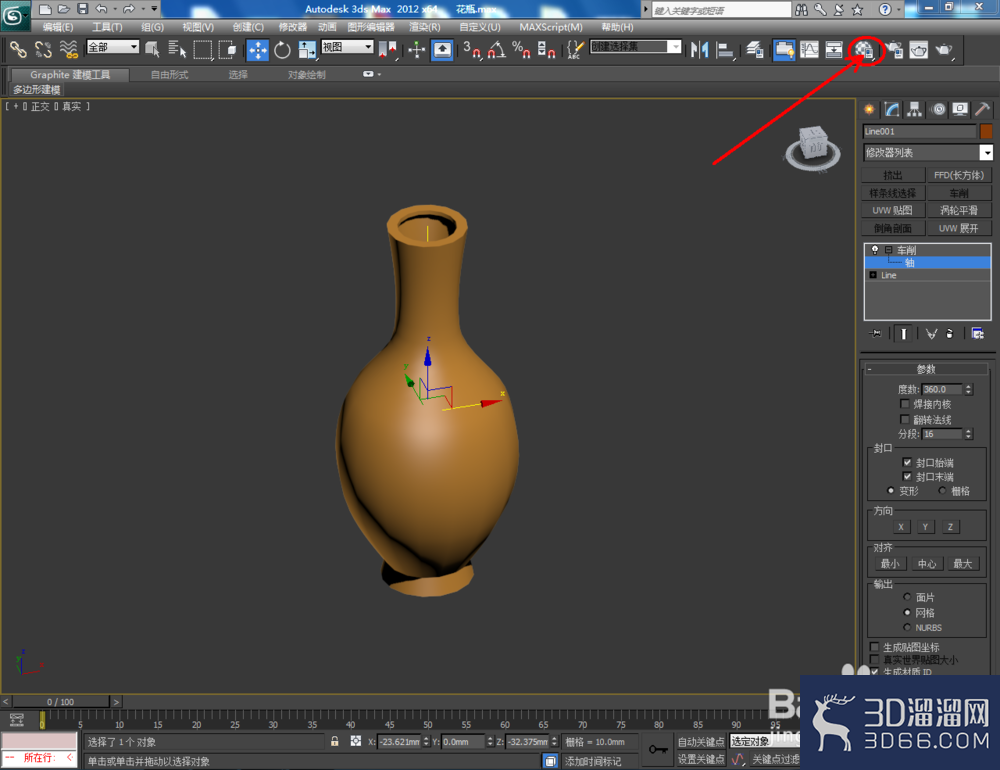Click Mirror tool icon

coord(700,50)
